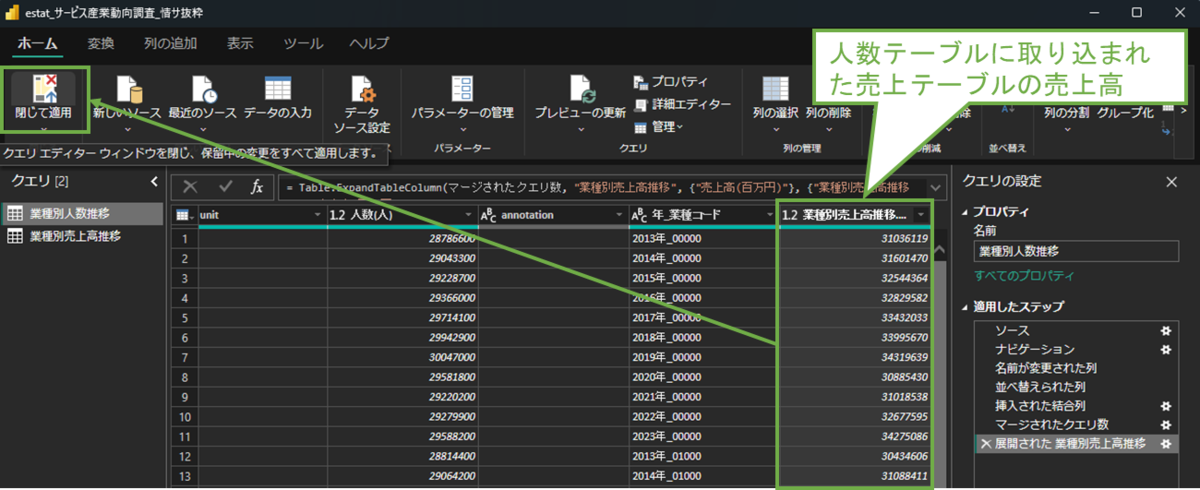Open the 閉じて適用 dropdown arrow
1200x490 pixels.
(x=44, y=129)
